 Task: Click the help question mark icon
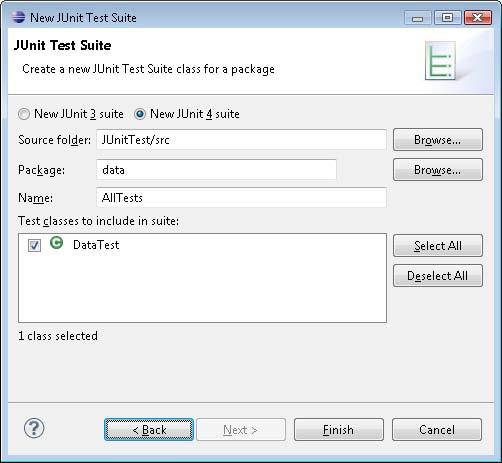pos(34,428)
